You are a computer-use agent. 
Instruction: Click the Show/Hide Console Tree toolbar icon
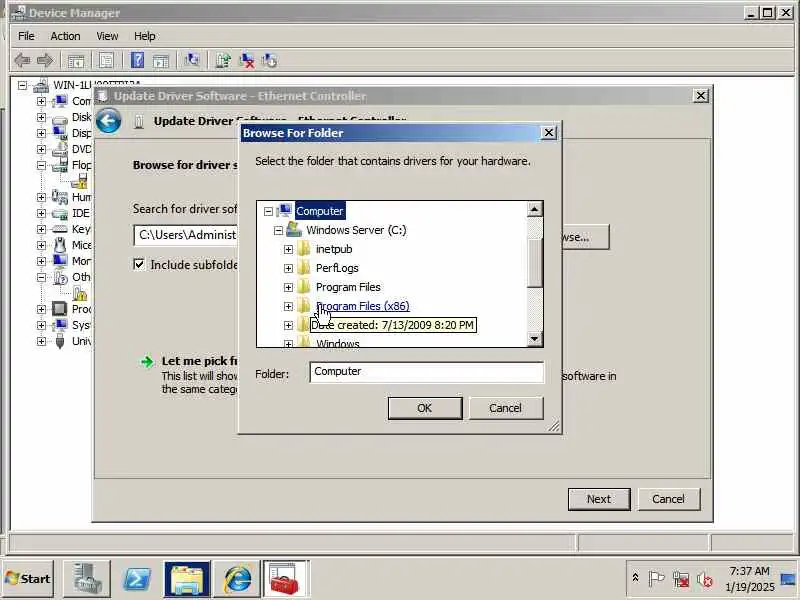coord(76,61)
